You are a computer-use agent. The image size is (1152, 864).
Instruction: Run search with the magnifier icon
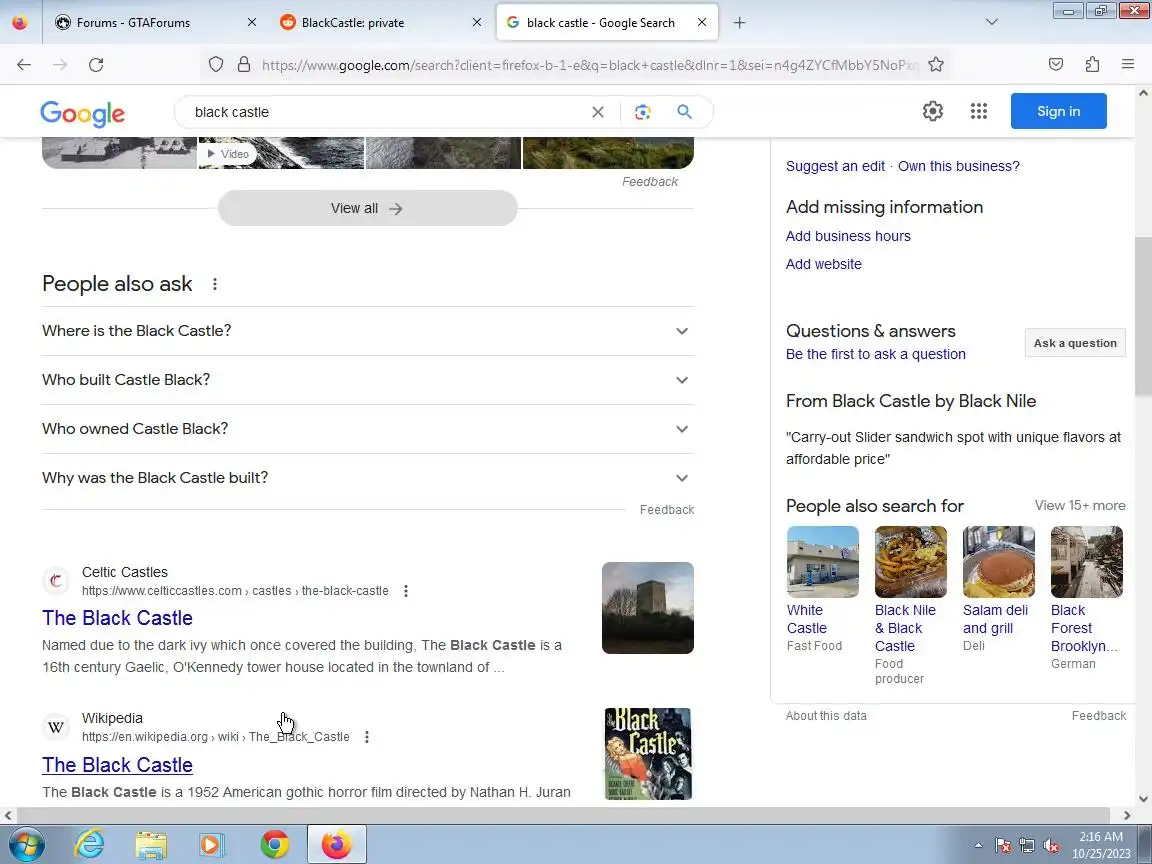coord(684,112)
